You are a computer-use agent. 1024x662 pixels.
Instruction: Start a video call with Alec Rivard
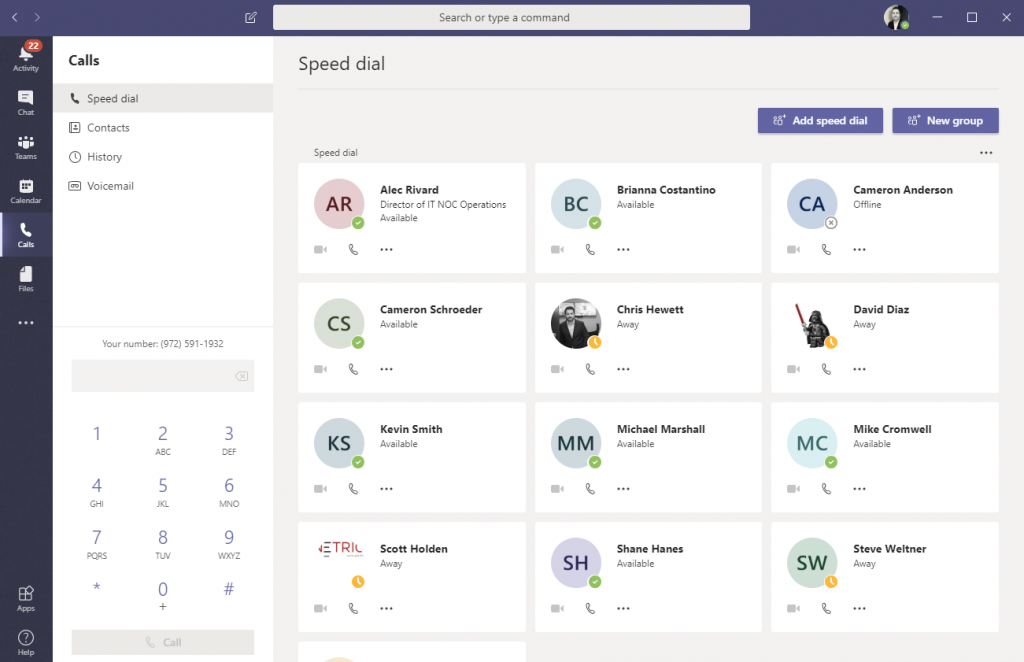click(319, 249)
